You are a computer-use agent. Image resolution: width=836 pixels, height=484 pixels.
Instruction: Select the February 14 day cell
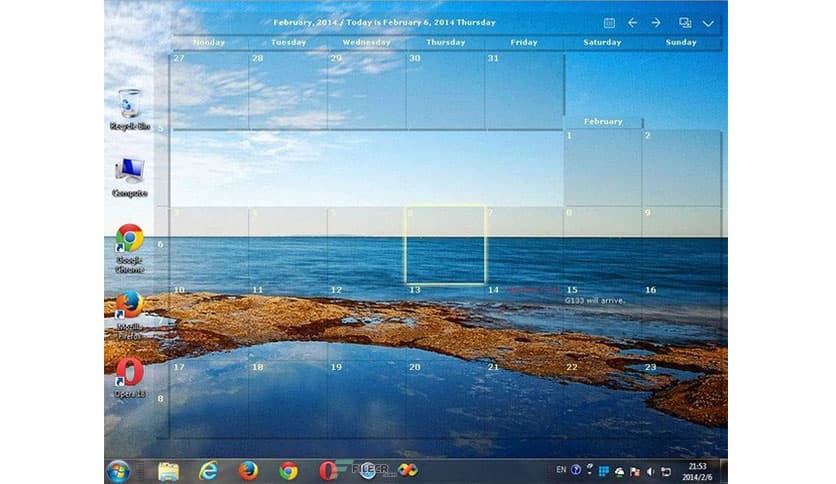point(524,322)
